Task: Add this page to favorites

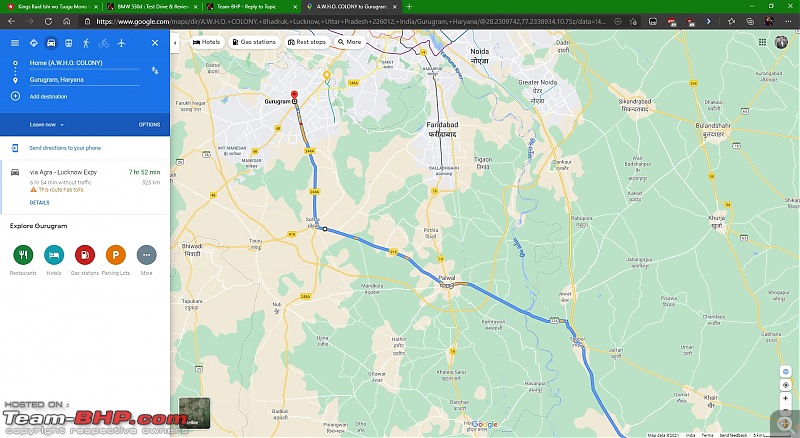Action: [633, 21]
